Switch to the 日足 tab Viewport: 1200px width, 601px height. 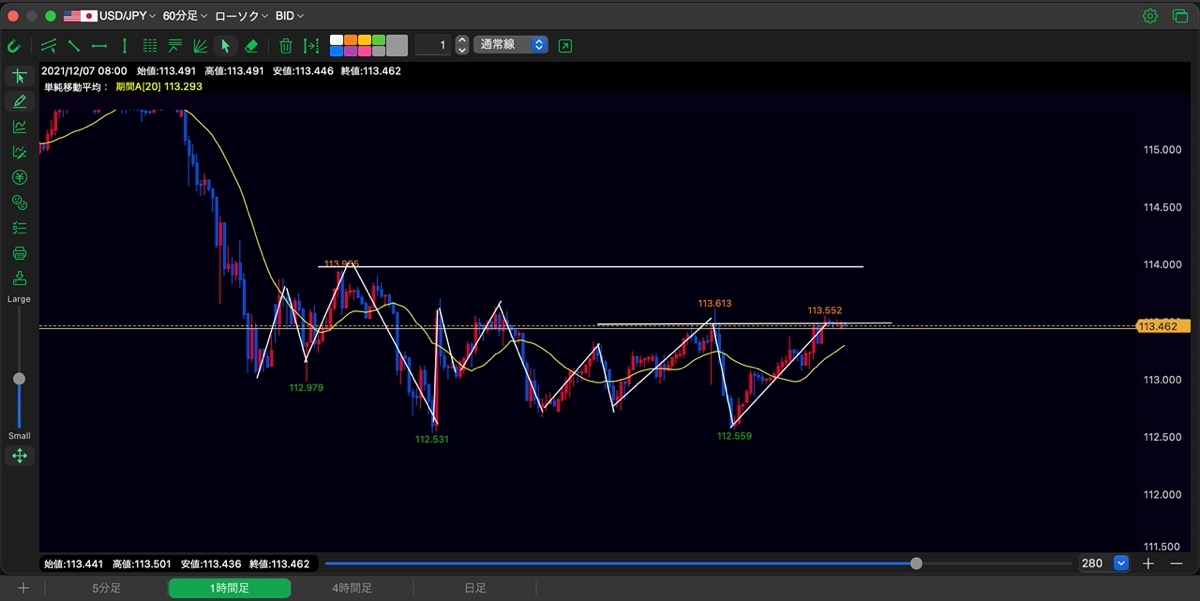tap(475, 588)
